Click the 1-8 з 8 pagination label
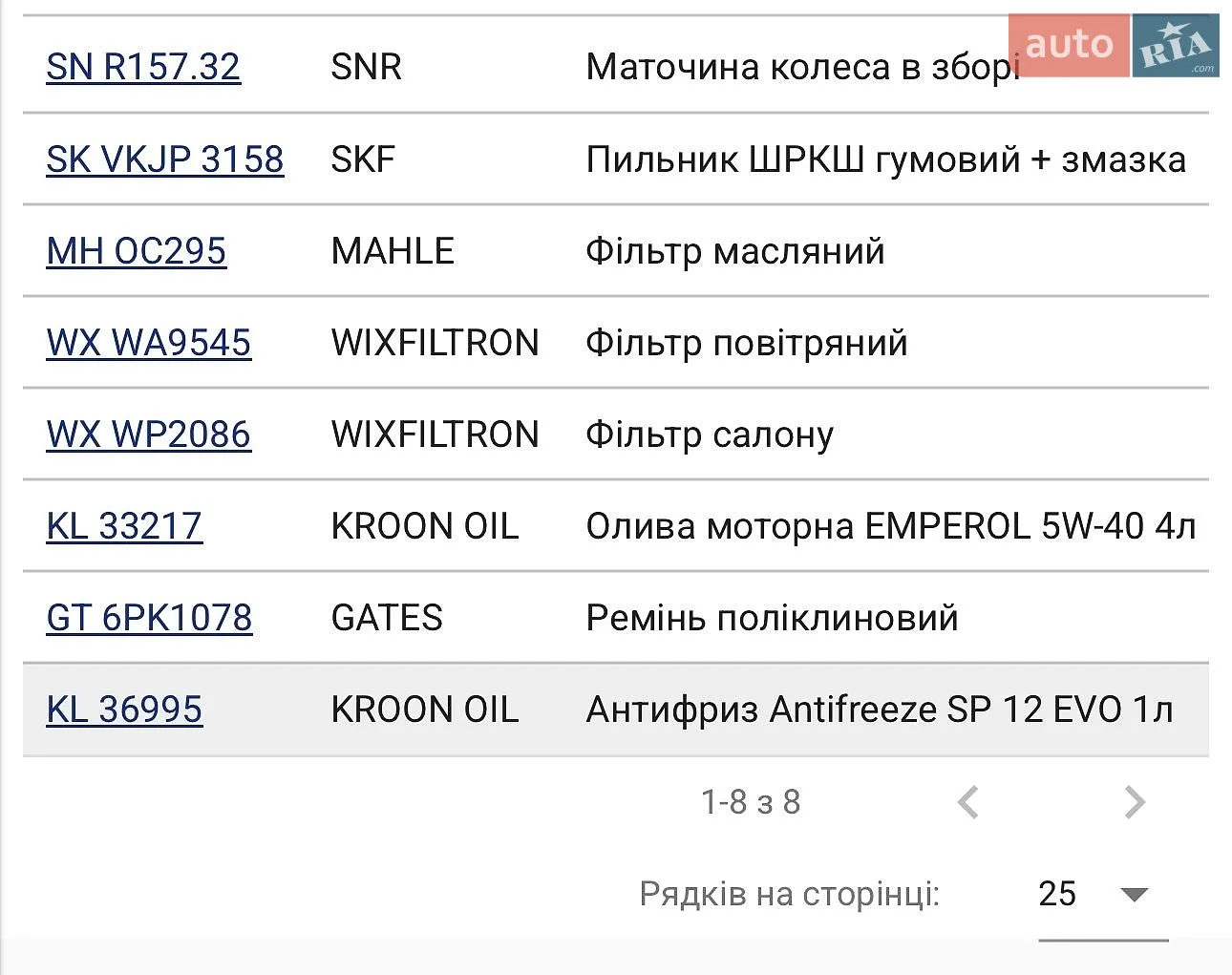The height and width of the screenshot is (975, 1232). tap(751, 802)
